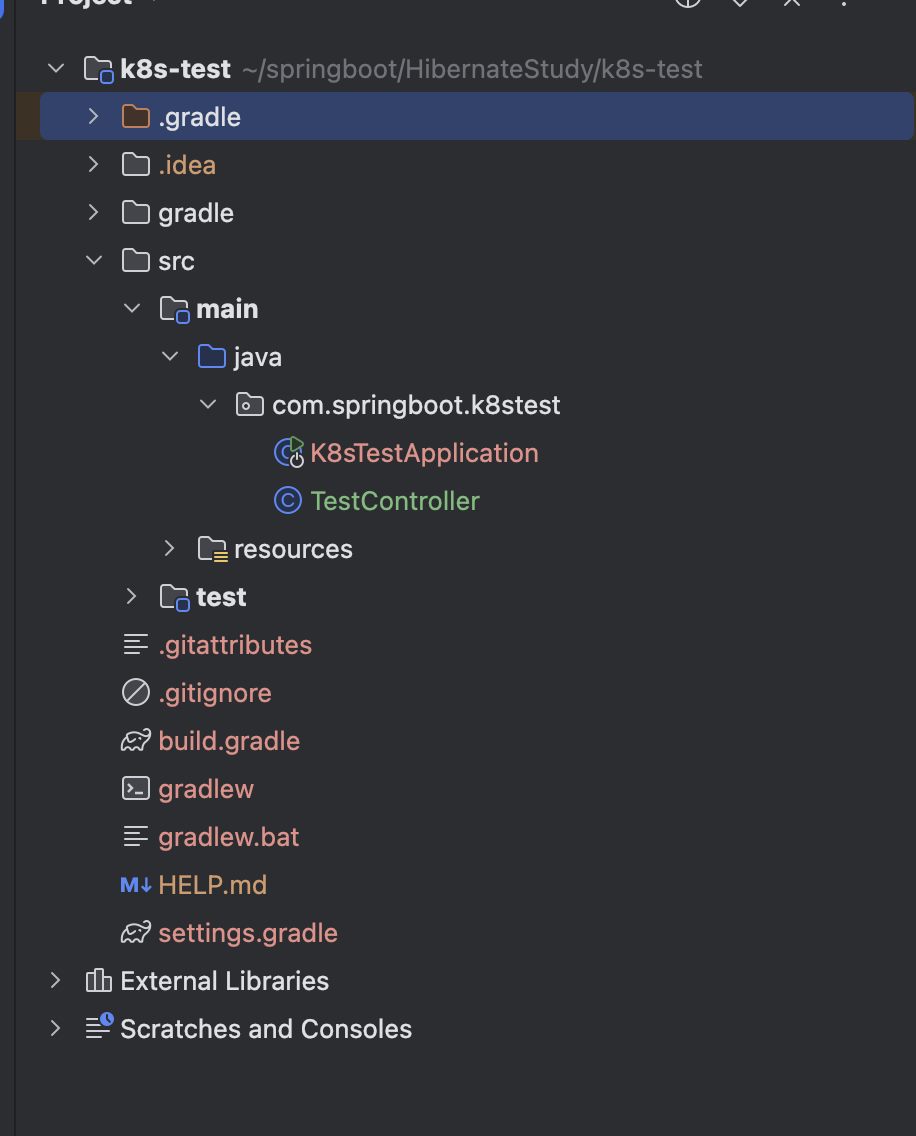The width and height of the screenshot is (916, 1136).
Task: Click the External Libraries bar-chart icon
Action: 98,981
